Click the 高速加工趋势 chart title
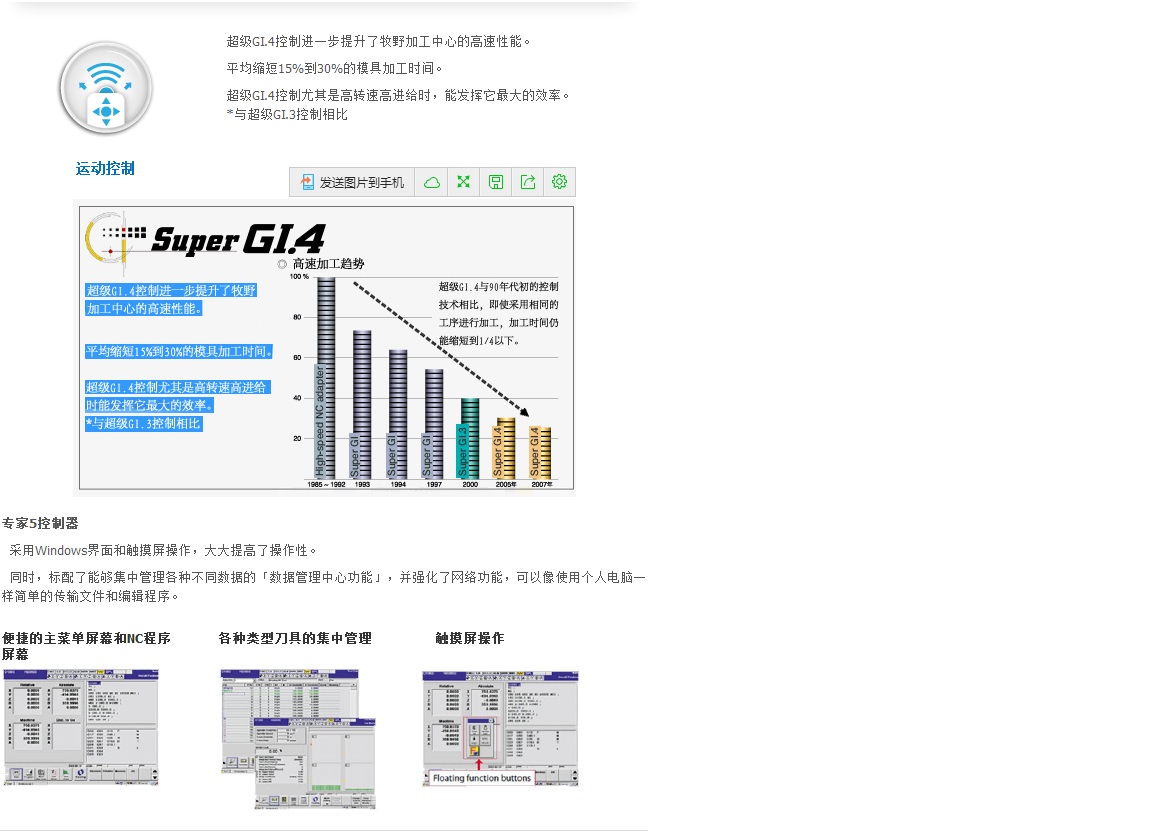Image resolution: width=1152 pixels, height=831 pixels. point(328,264)
